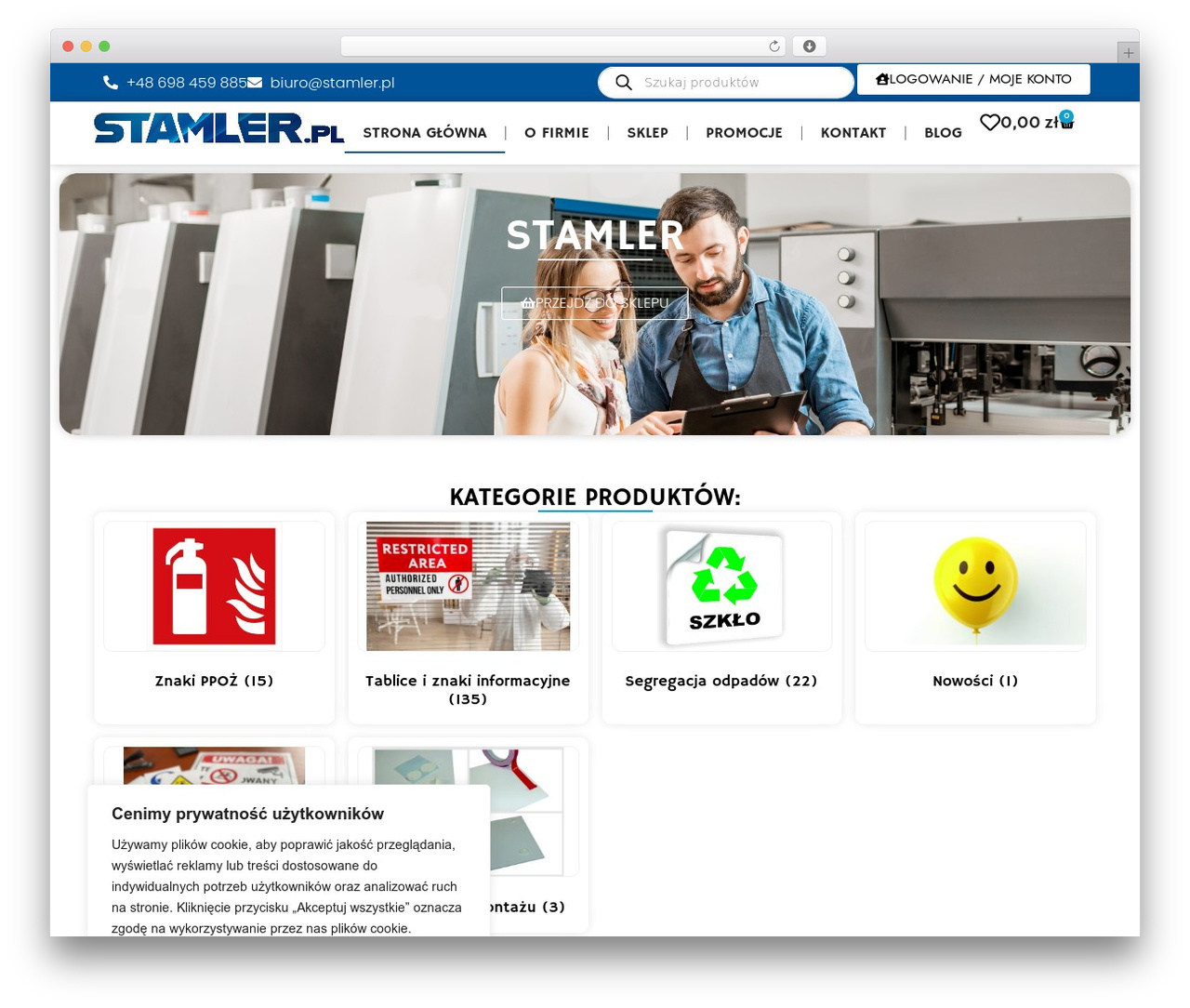Click the PRZEJDŹ DO SKLEPU button
This screenshot has width=1190, height=1008.
pyautogui.click(x=595, y=303)
